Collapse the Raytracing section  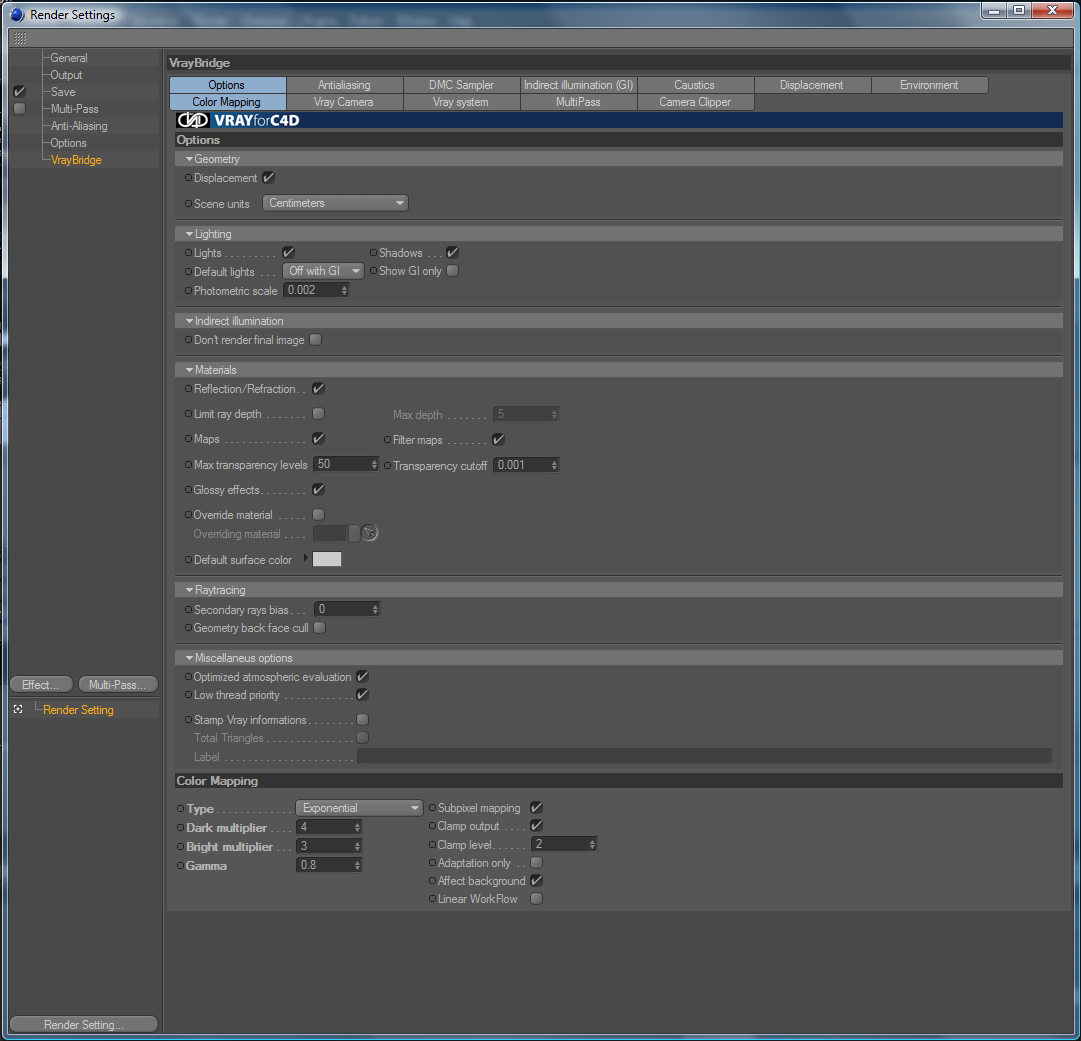click(x=190, y=590)
